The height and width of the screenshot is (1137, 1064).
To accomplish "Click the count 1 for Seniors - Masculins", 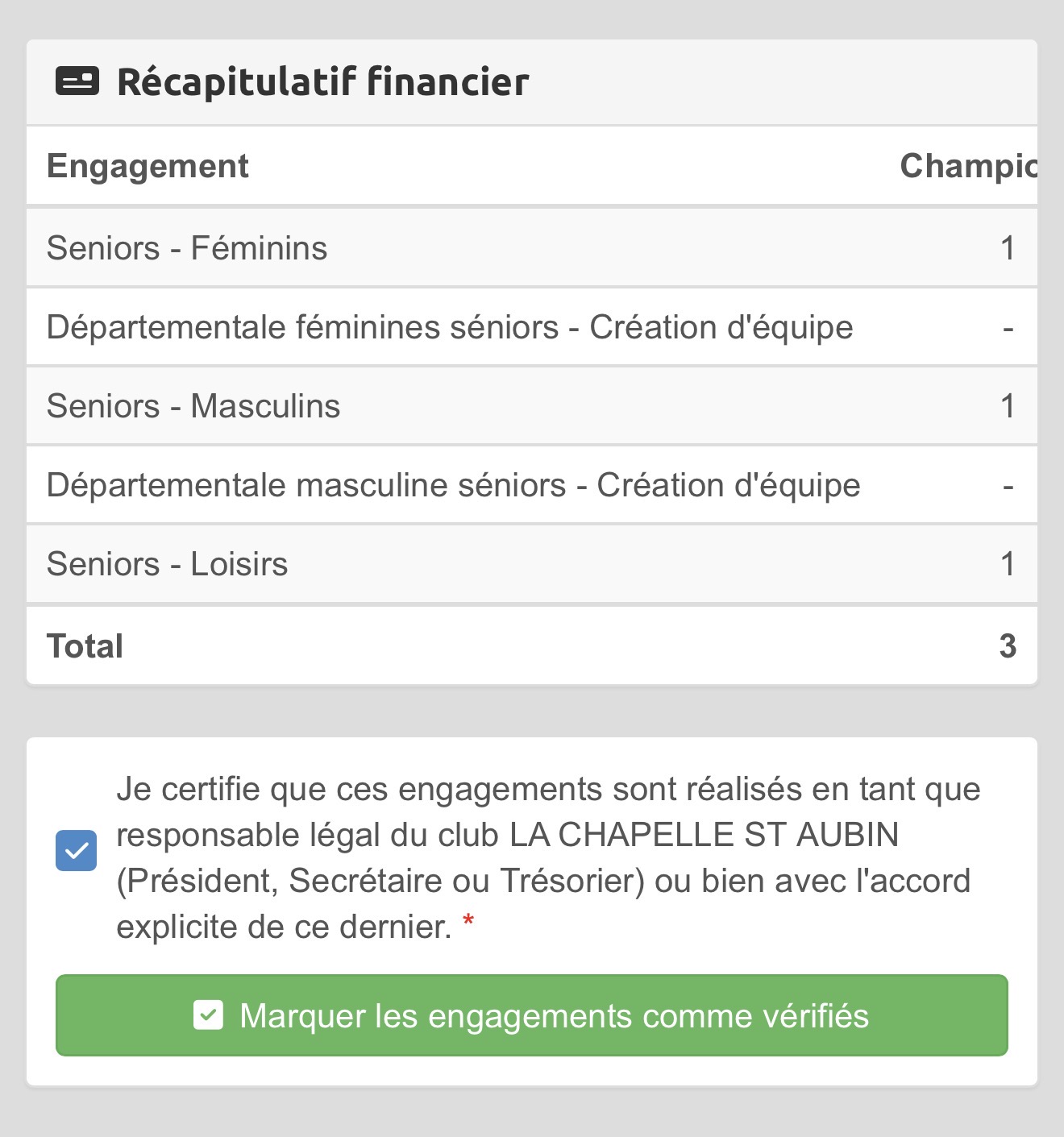I will (x=1008, y=406).
